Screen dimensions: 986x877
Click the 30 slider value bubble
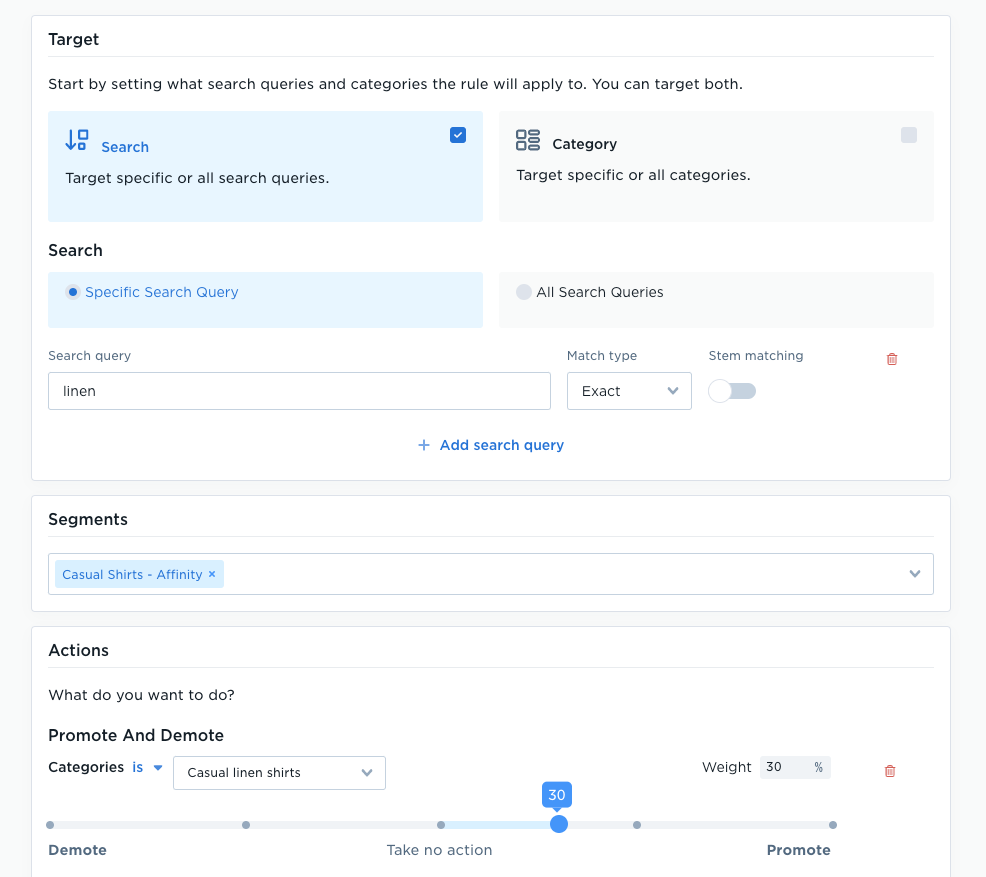tap(557, 795)
